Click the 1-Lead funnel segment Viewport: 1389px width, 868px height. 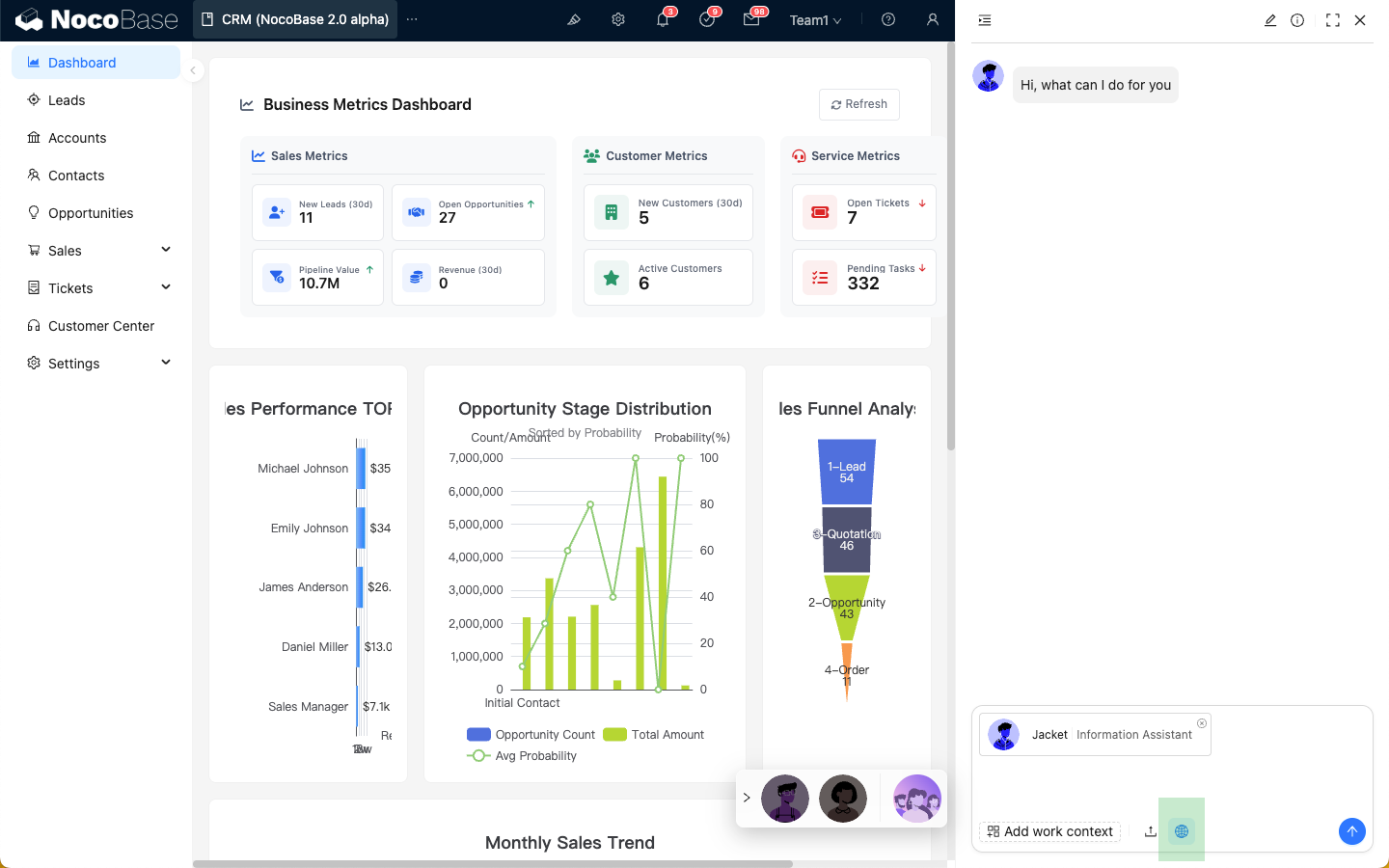[847, 472]
